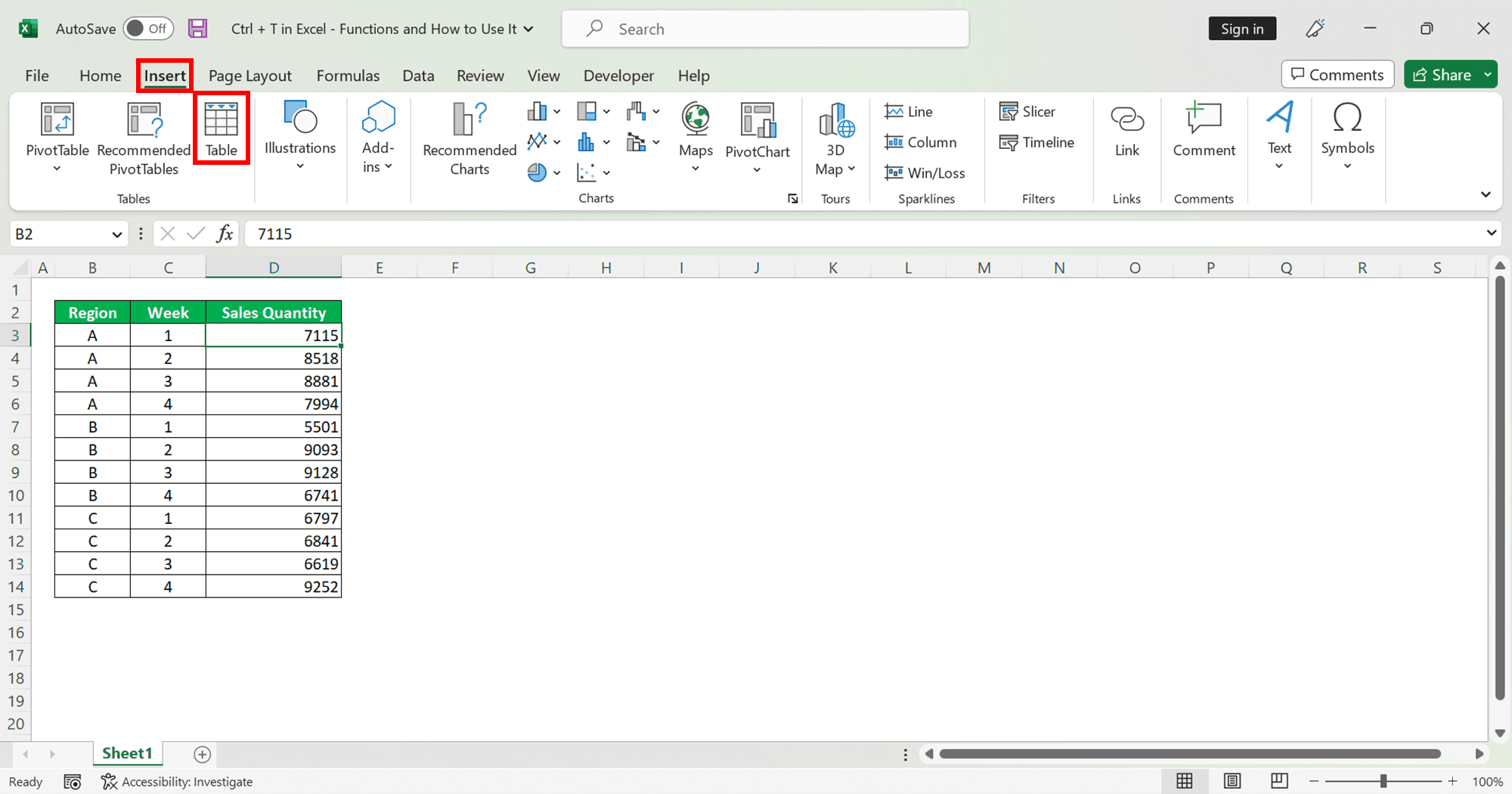The image size is (1512, 794).
Task: Click the zoom slider handle
Action: [1383, 781]
